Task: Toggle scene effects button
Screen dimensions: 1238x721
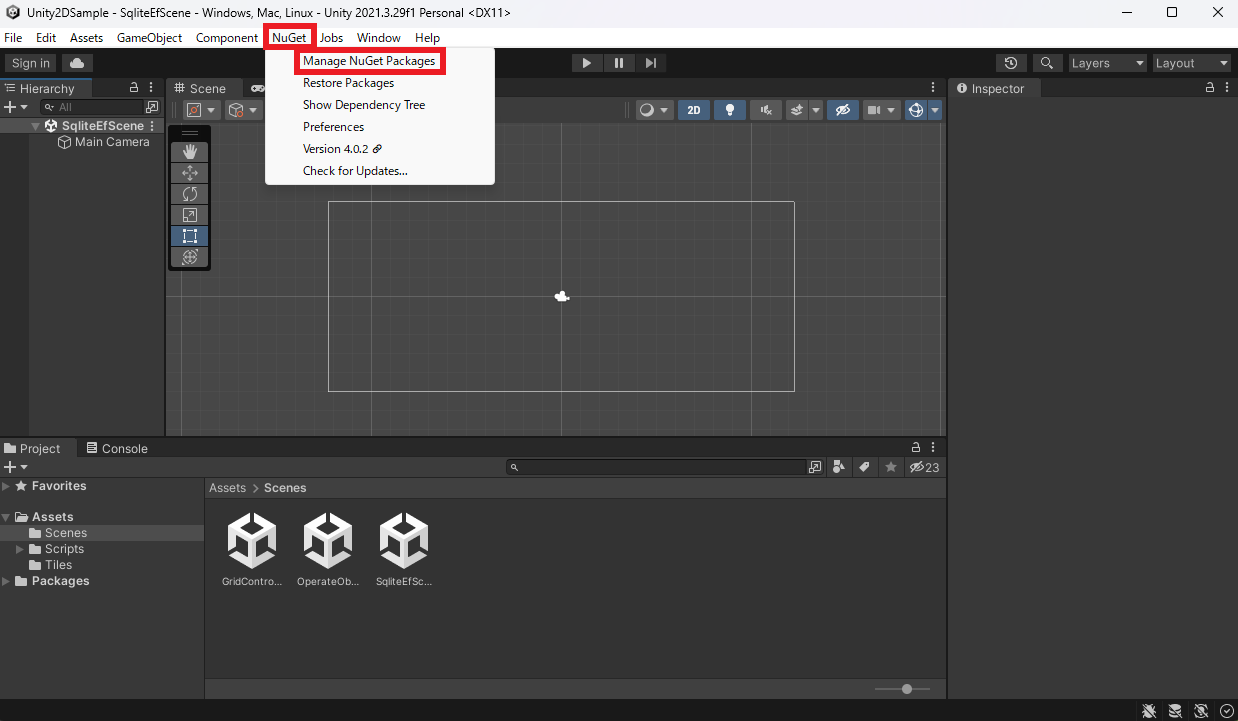Action: [797, 110]
